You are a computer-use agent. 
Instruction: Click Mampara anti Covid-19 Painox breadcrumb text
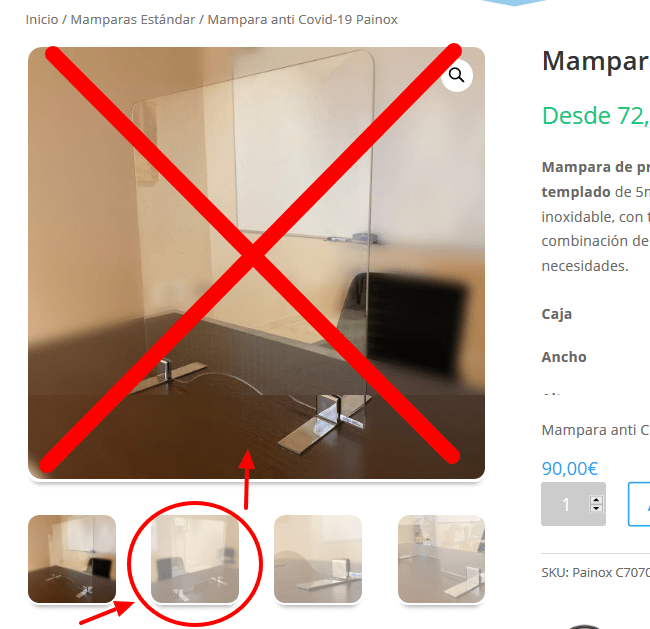[303, 19]
